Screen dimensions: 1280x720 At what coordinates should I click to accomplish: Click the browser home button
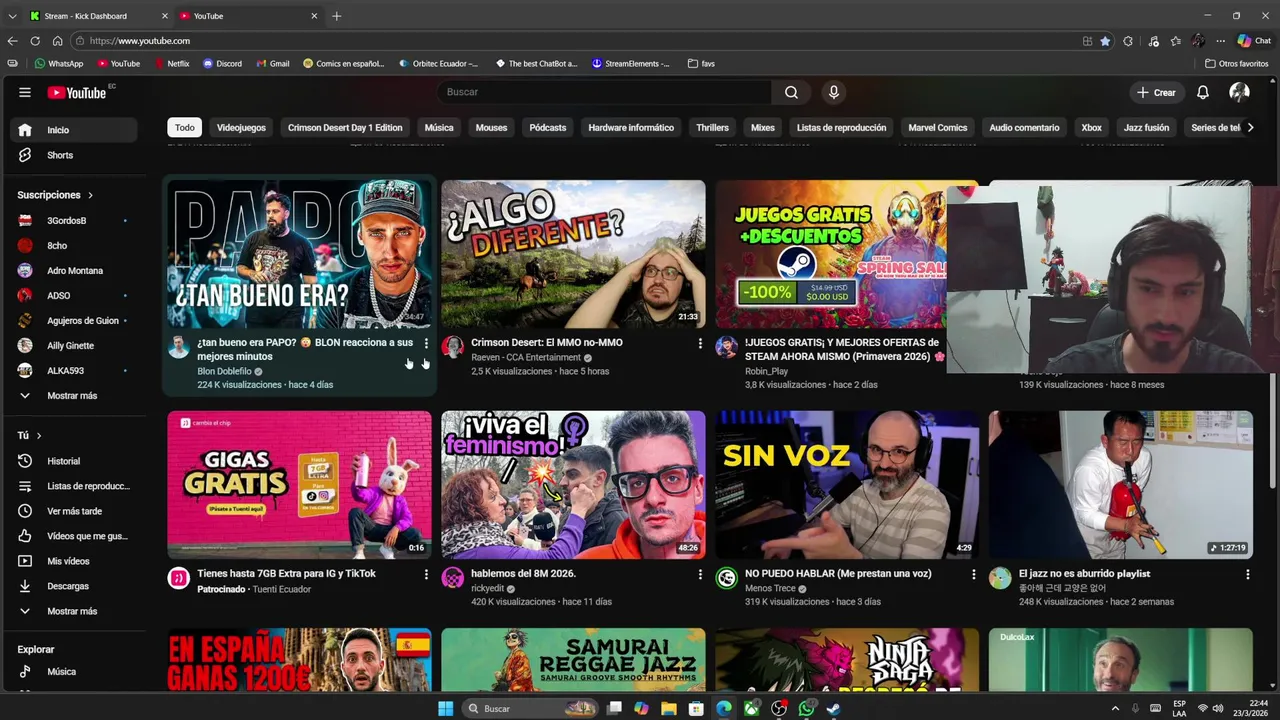[57, 41]
